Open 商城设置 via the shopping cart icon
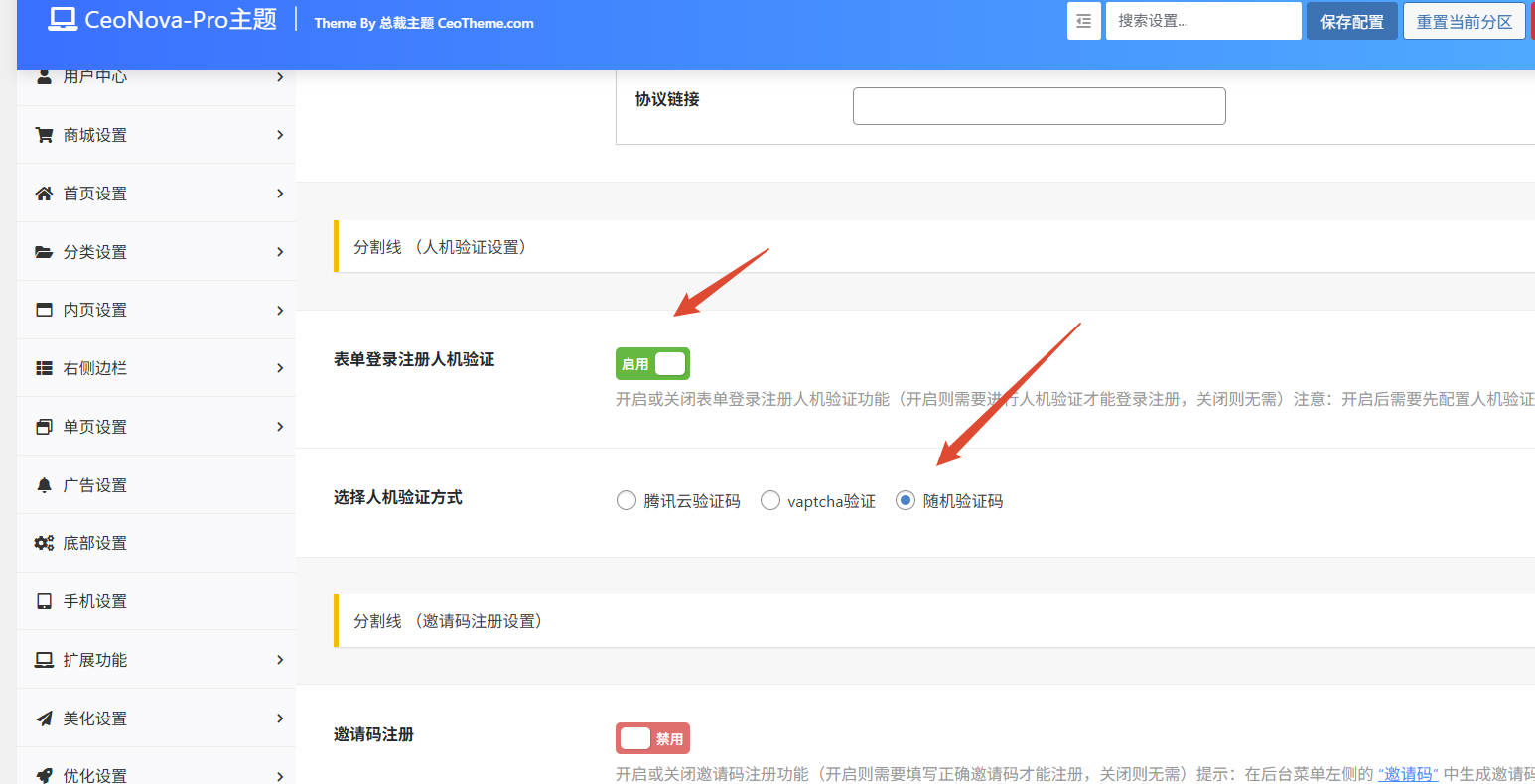The image size is (1535, 784). [x=43, y=134]
